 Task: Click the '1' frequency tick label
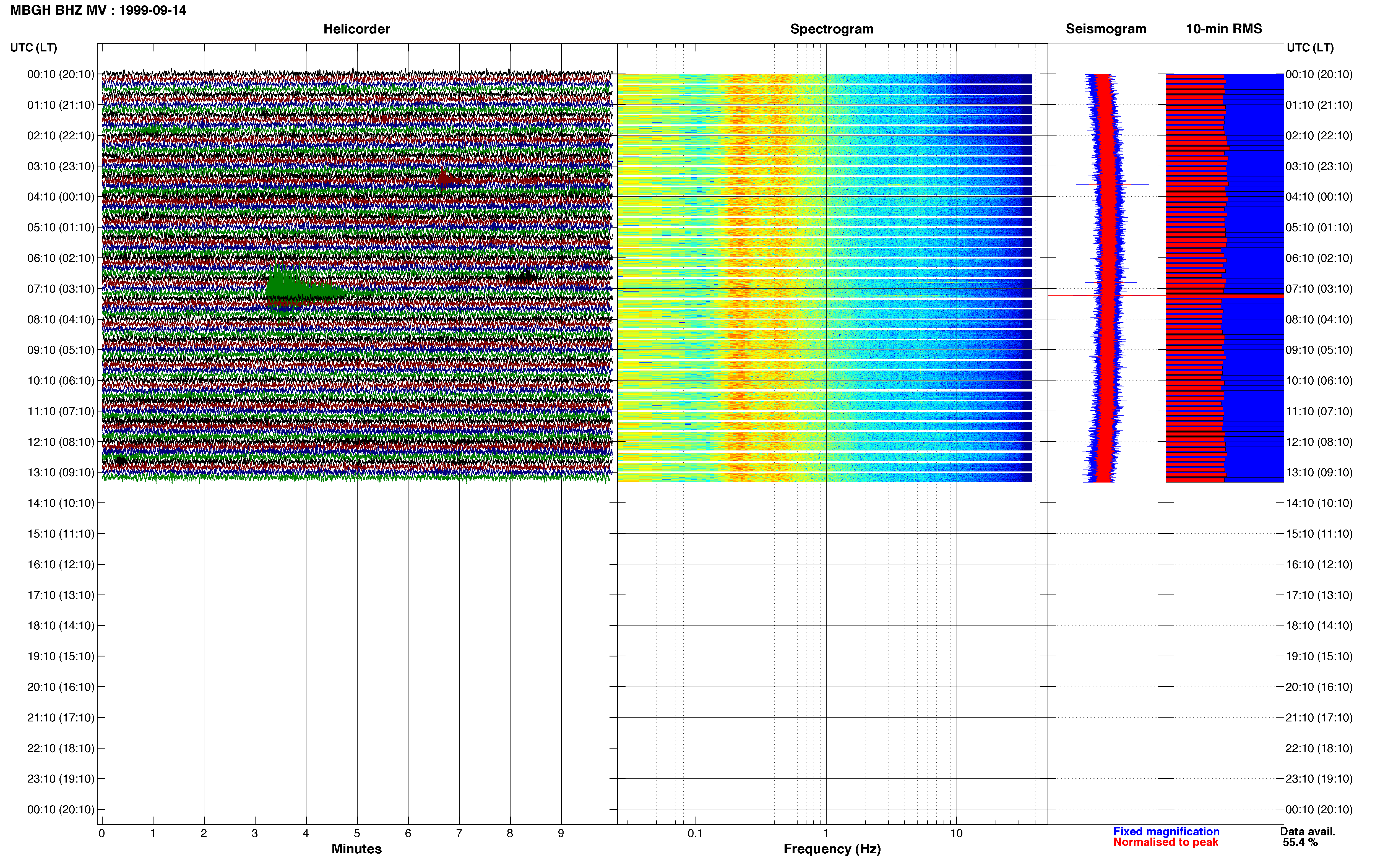826,833
